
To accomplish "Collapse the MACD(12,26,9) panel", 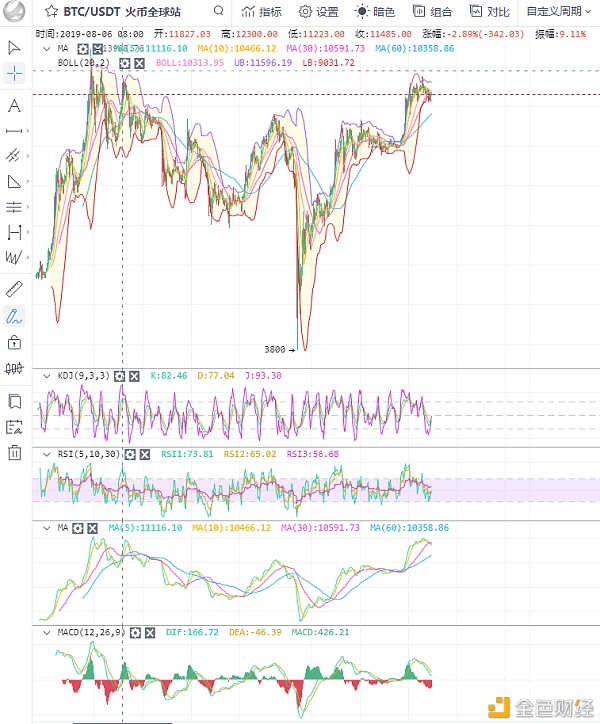I will tap(47, 632).
